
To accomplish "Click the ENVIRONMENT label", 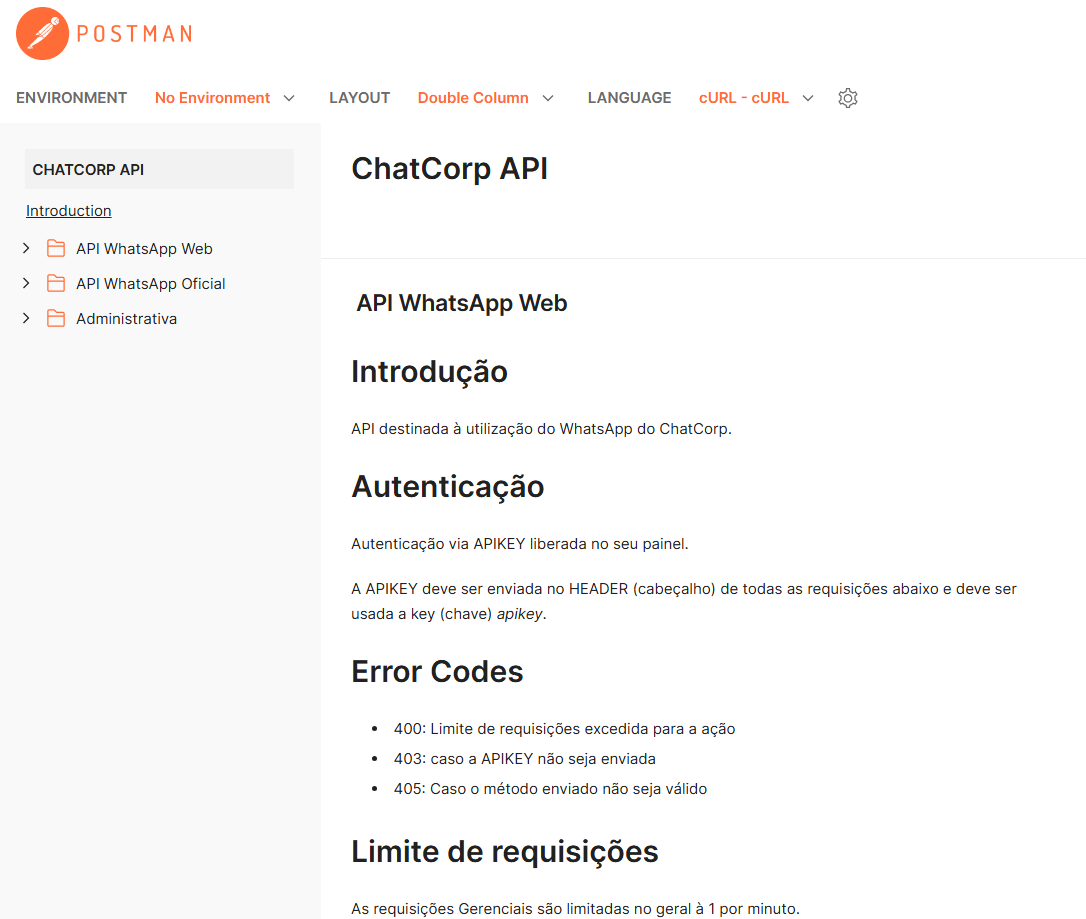I will coord(71,98).
